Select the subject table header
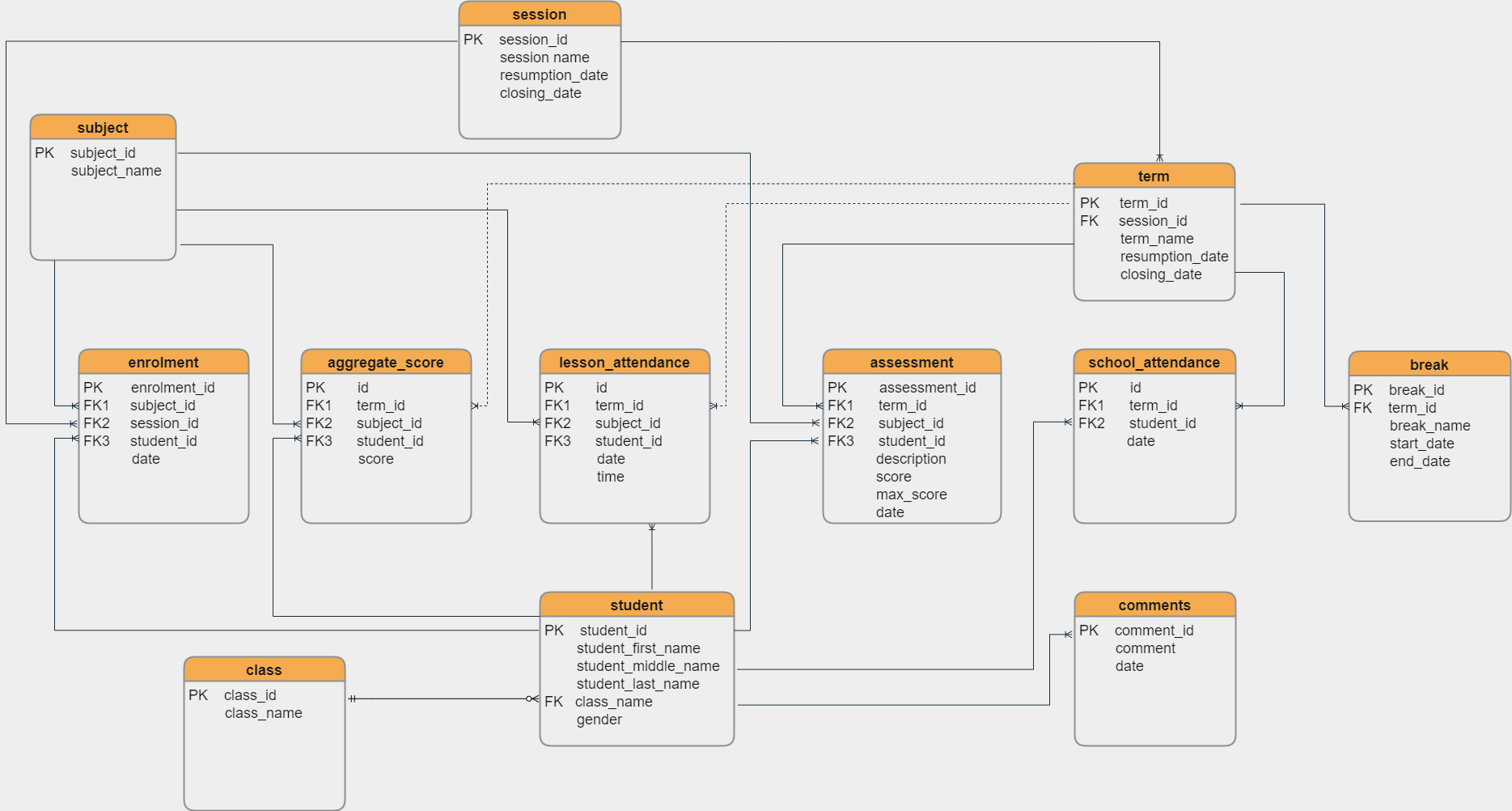Screen dimensions: 1512x811 (103, 128)
